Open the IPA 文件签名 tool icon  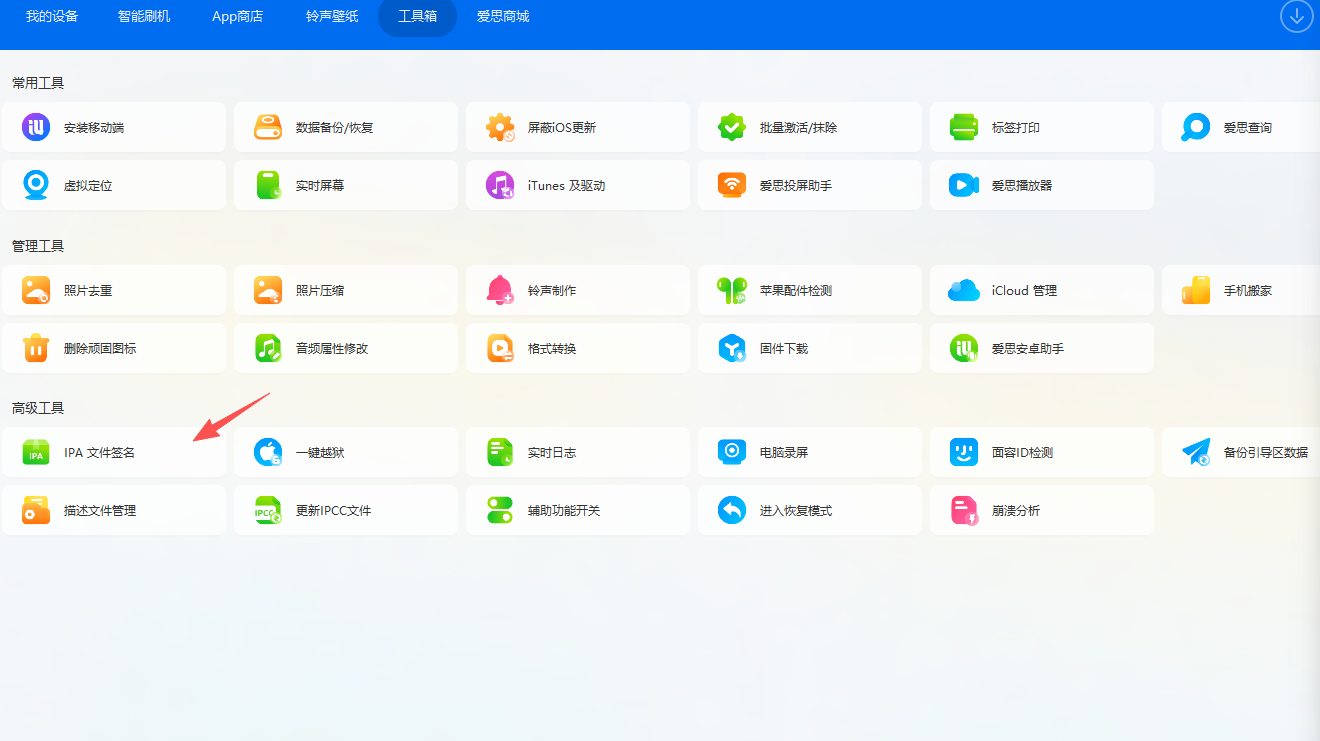pyautogui.click(x=37, y=453)
